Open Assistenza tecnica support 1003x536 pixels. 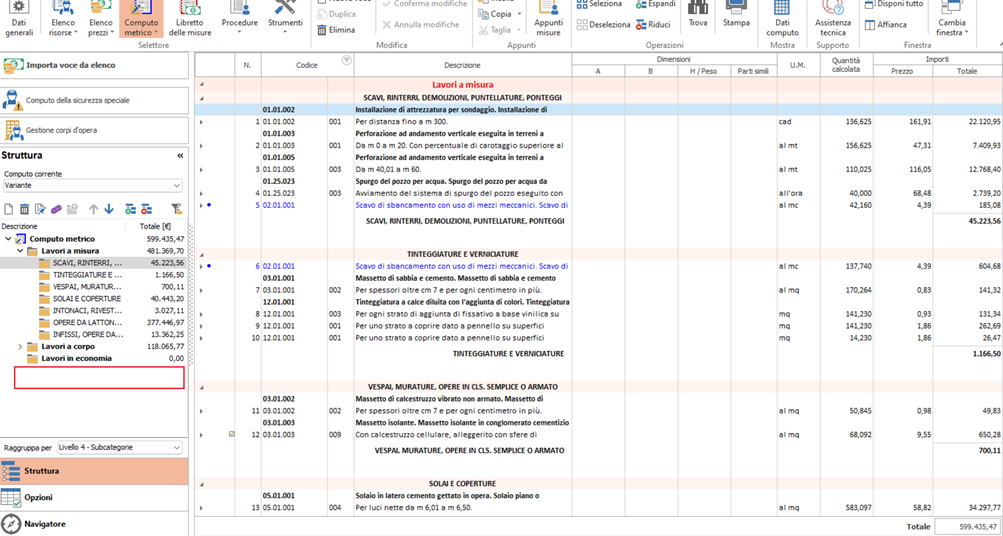833,19
